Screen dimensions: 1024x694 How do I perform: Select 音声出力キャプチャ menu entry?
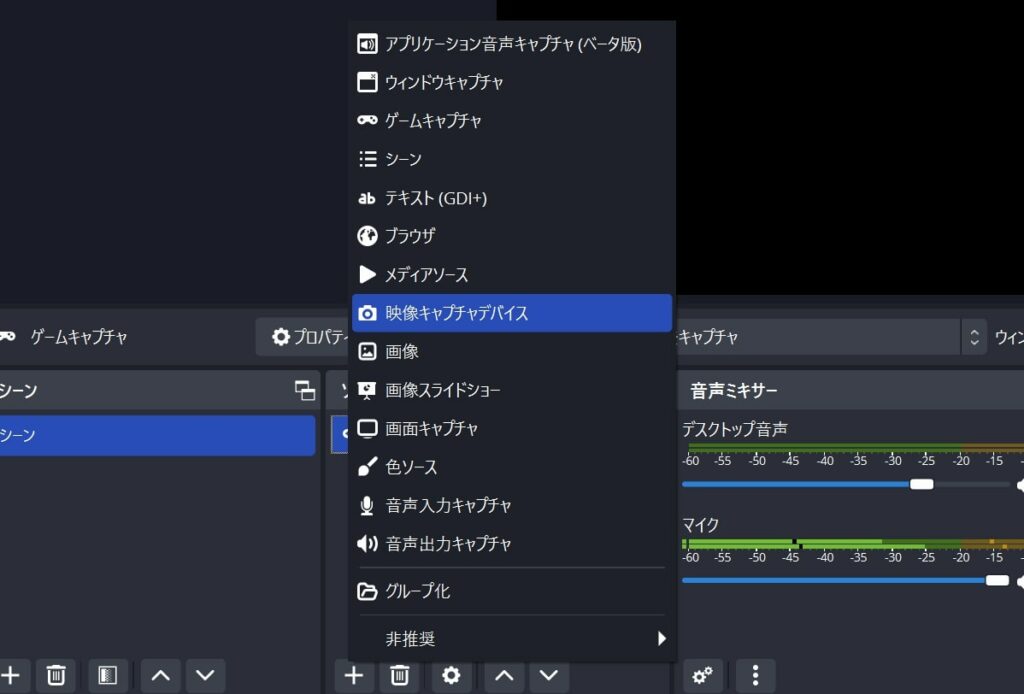click(x=512, y=544)
